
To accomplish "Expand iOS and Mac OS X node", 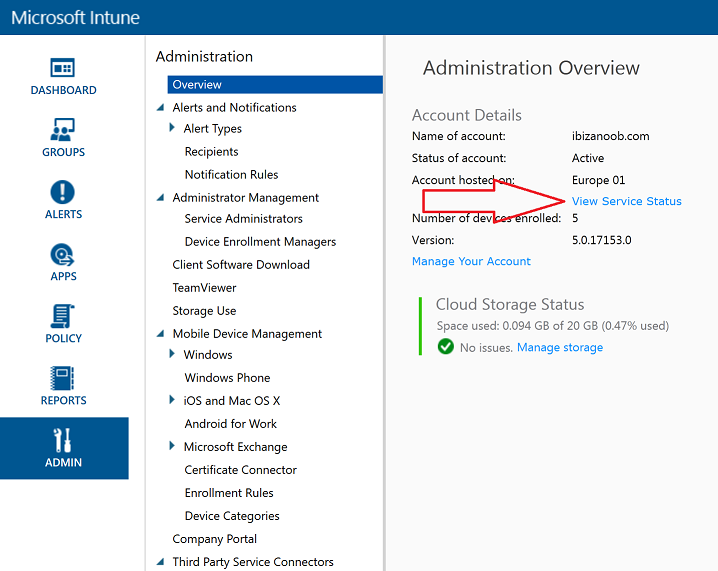I will pos(172,400).
